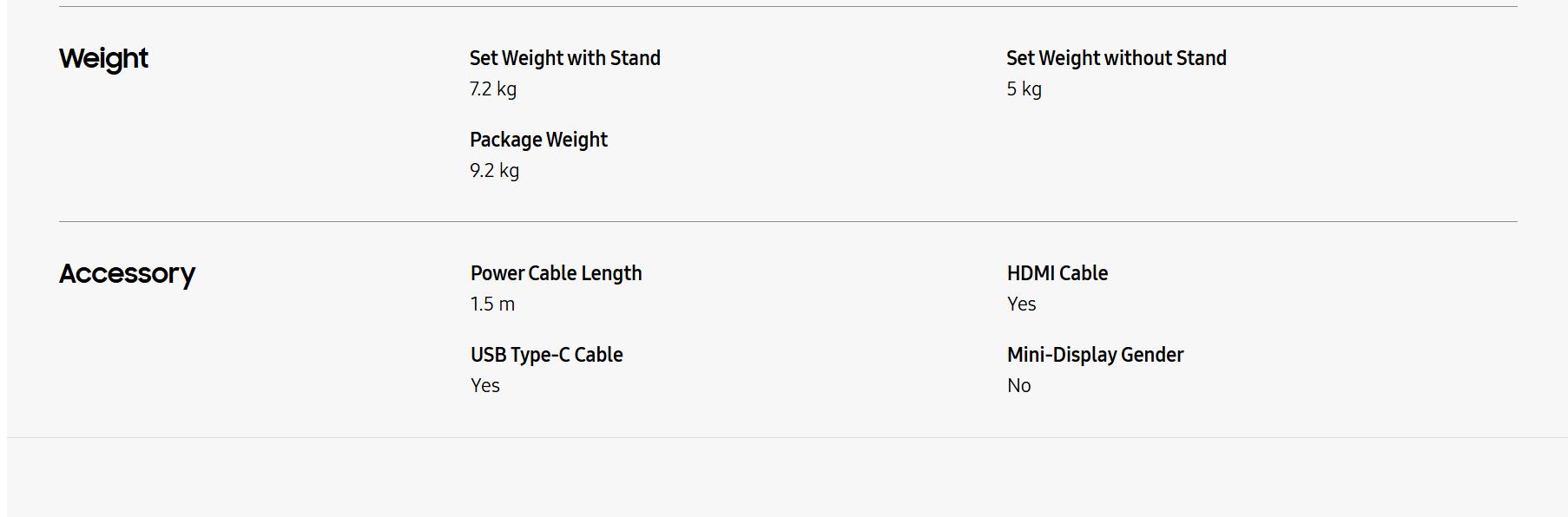
Task: Click the Yes value under HDMI Cable
Action: coord(1022,304)
